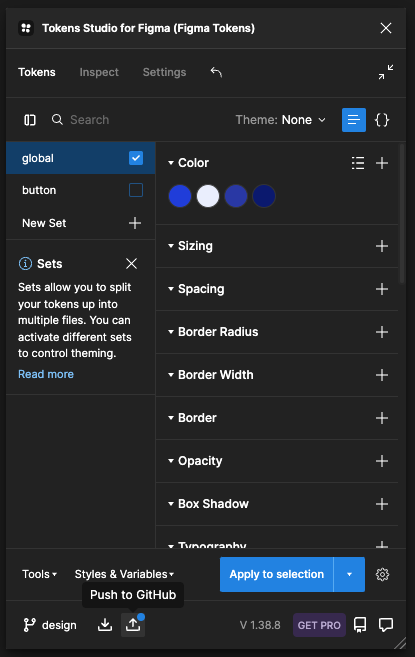Open the Tools dropdown menu
The image size is (415, 657).
pyautogui.click(x=39, y=574)
